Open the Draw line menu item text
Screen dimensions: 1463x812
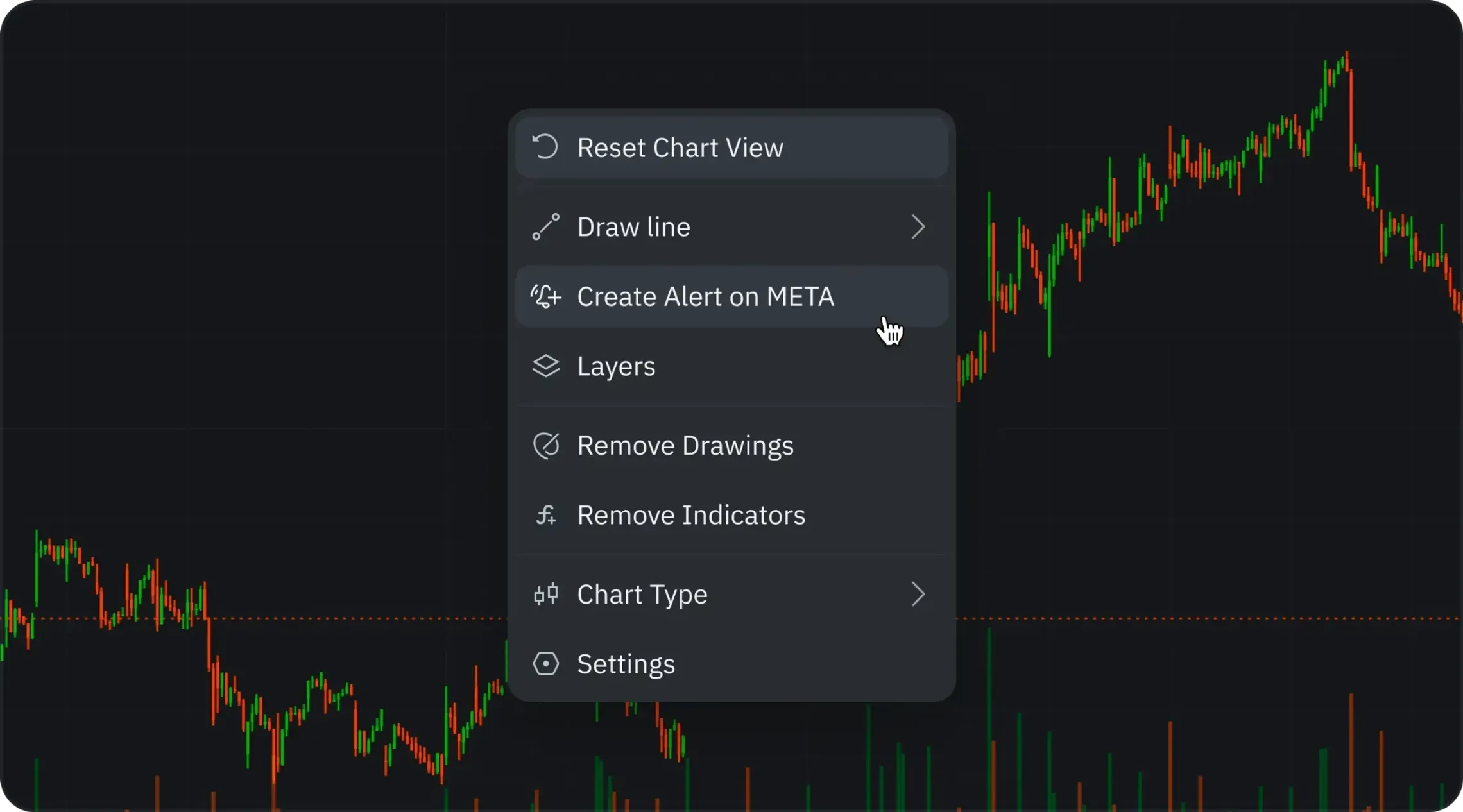coord(633,228)
